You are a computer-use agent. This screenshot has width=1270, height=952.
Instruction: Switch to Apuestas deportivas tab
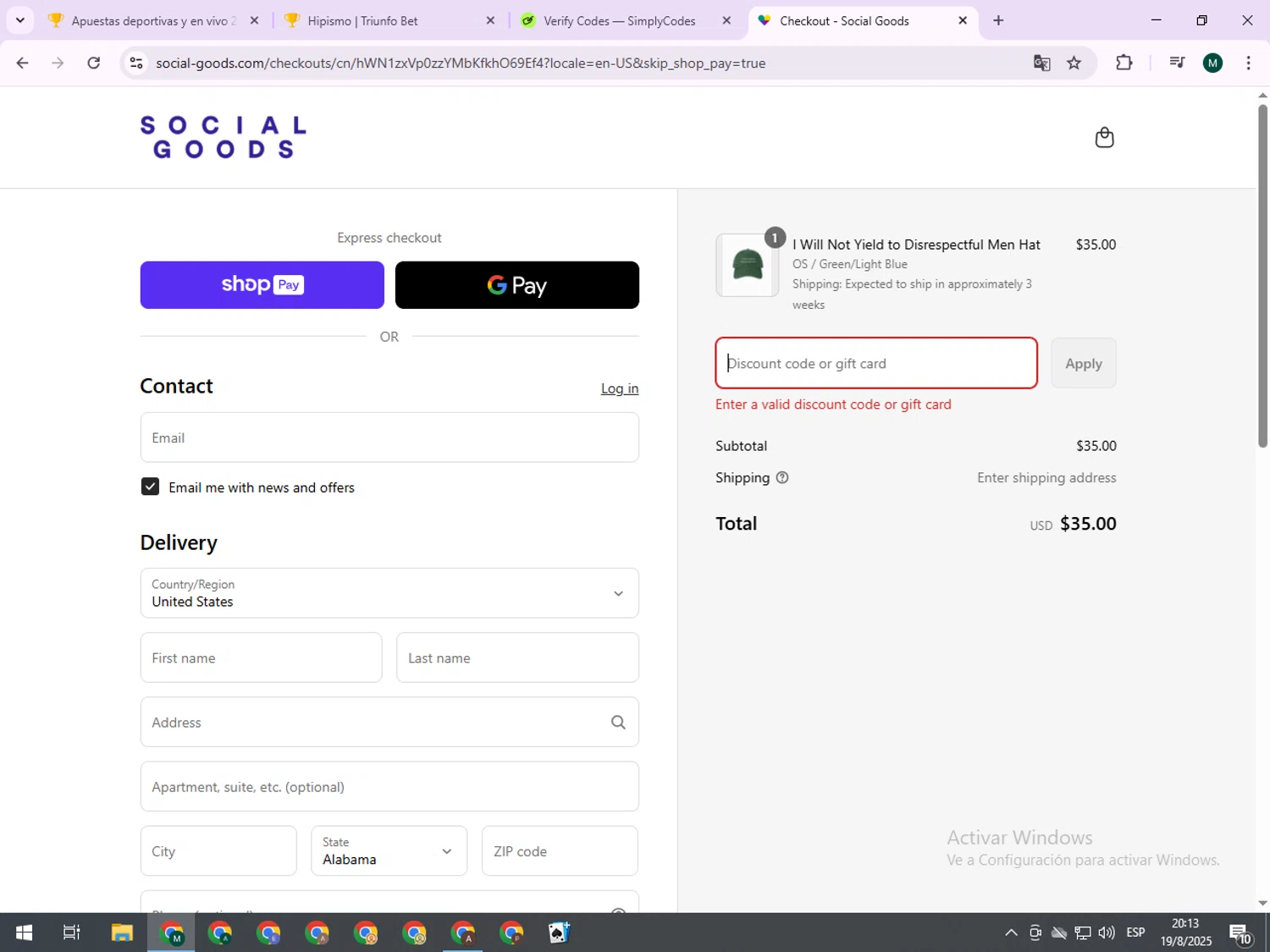pyautogui.click(x=153, y=20)
